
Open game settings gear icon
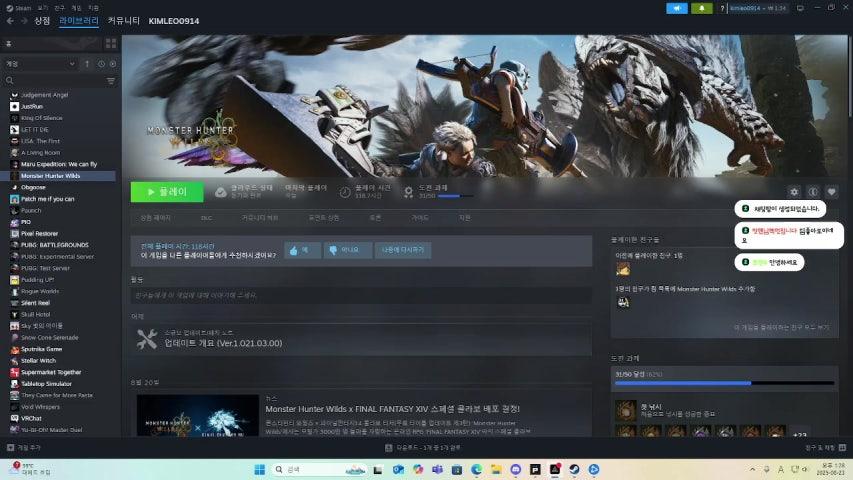pyautogui.click(x=794, y=192)
